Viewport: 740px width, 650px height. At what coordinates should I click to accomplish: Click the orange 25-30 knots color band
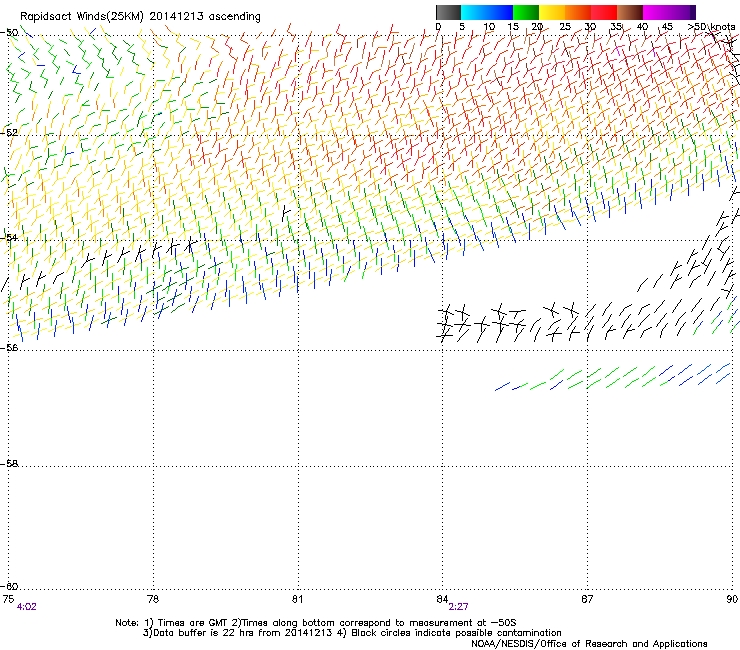[578, 12]
